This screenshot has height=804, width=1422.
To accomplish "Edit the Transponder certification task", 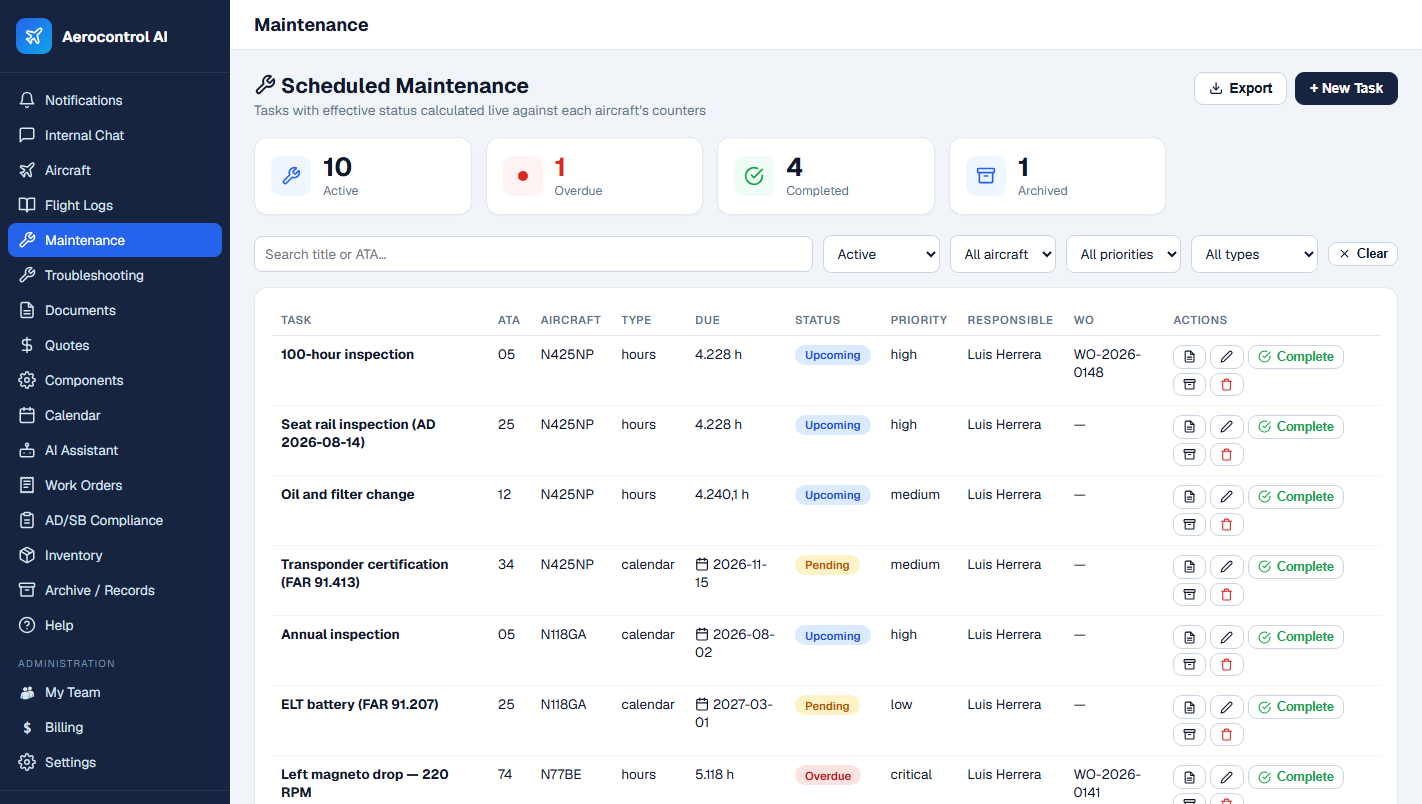I will click(1227, 567).
